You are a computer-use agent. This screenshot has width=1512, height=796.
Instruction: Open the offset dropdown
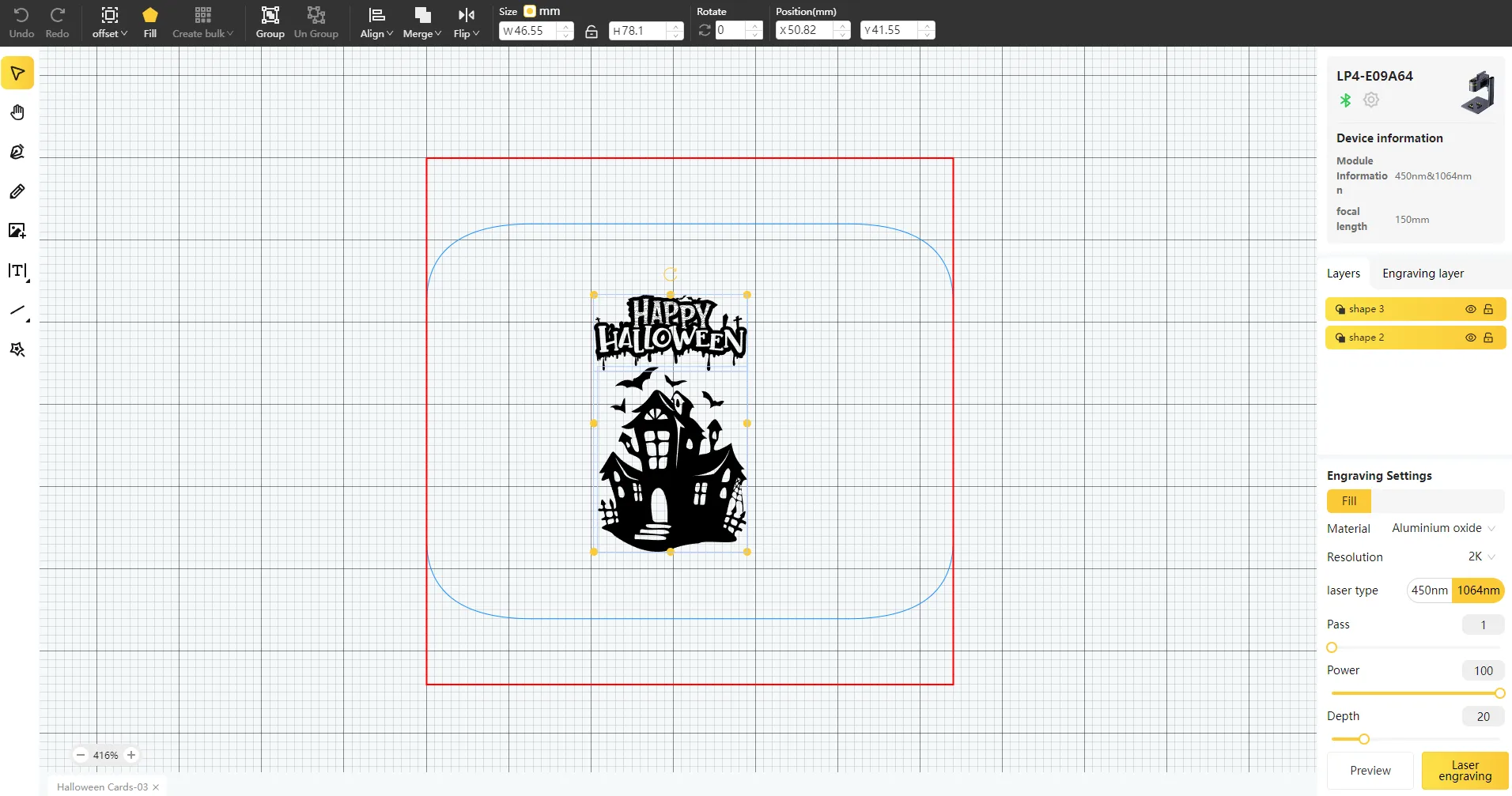(110, 22)
